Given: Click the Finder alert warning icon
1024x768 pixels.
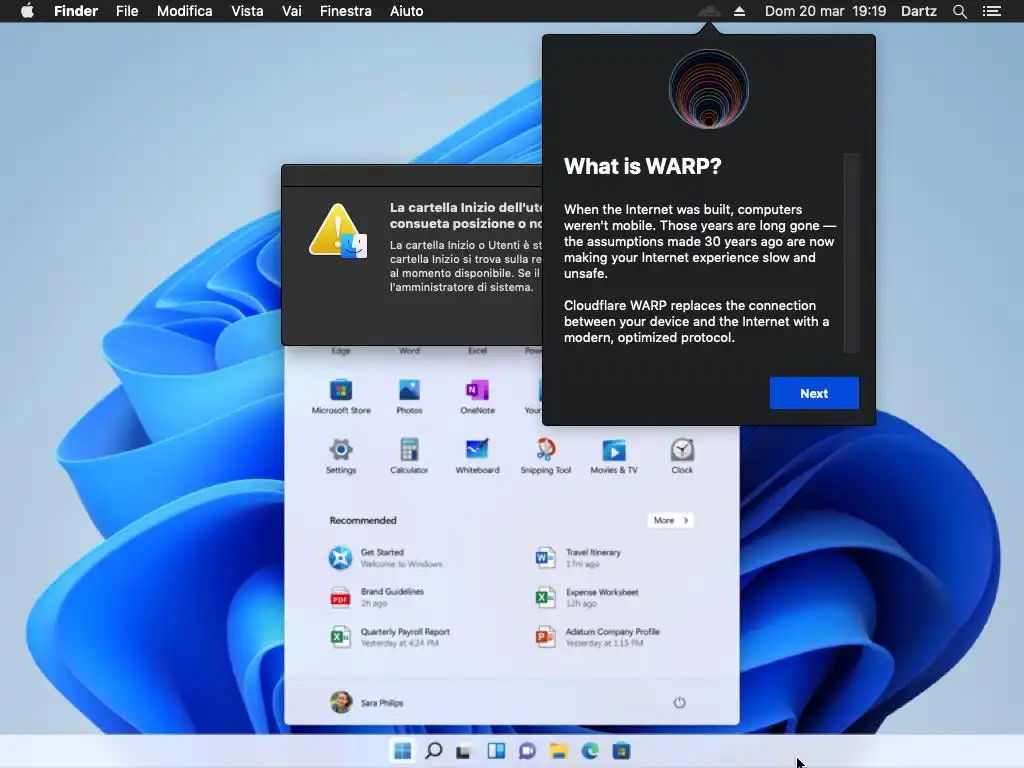Looking at the screenshot, I should pos(338,231).
